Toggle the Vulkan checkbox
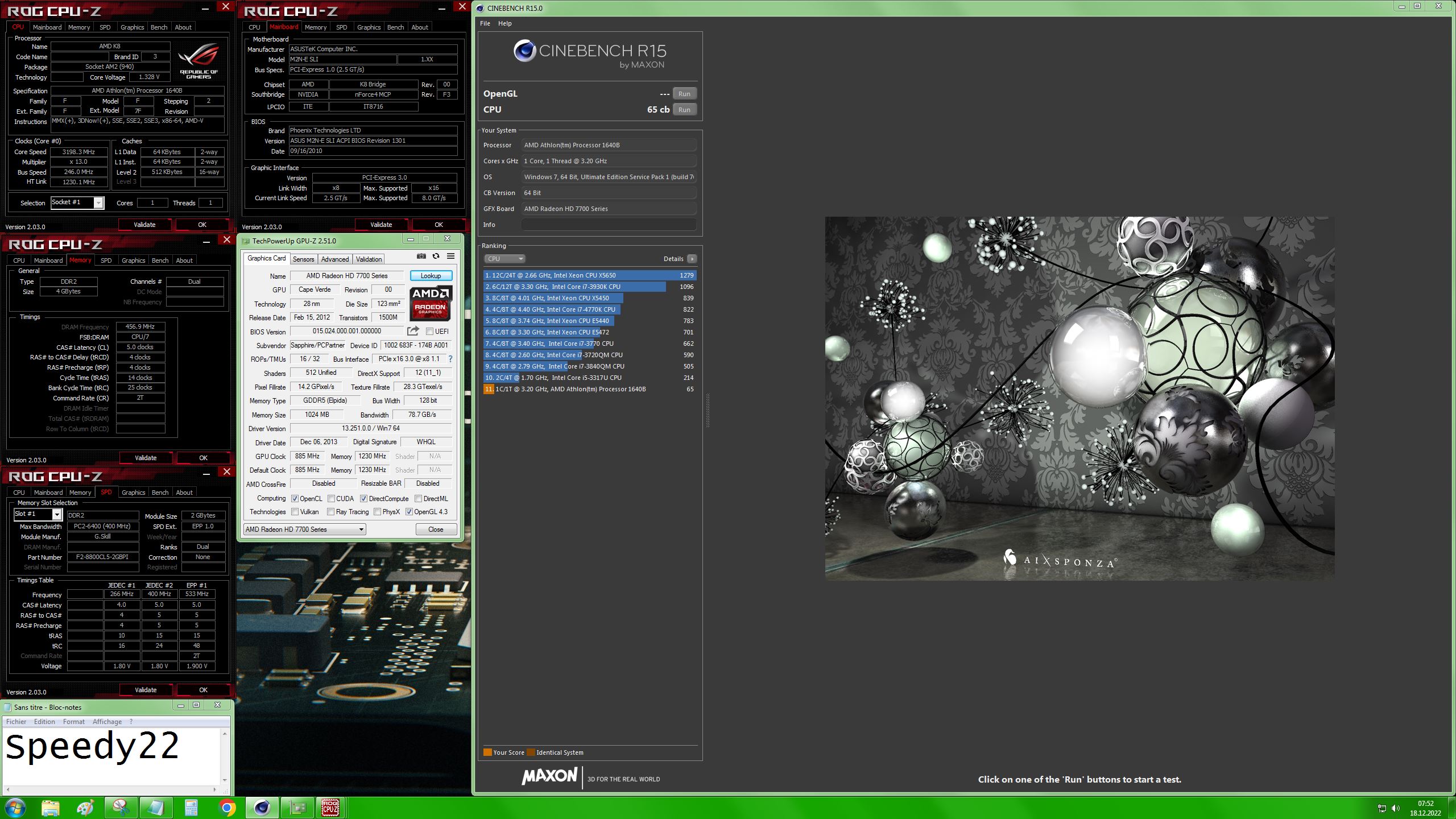The height and width of the screenshot is (819, 1456). click(x=295, y=511)
